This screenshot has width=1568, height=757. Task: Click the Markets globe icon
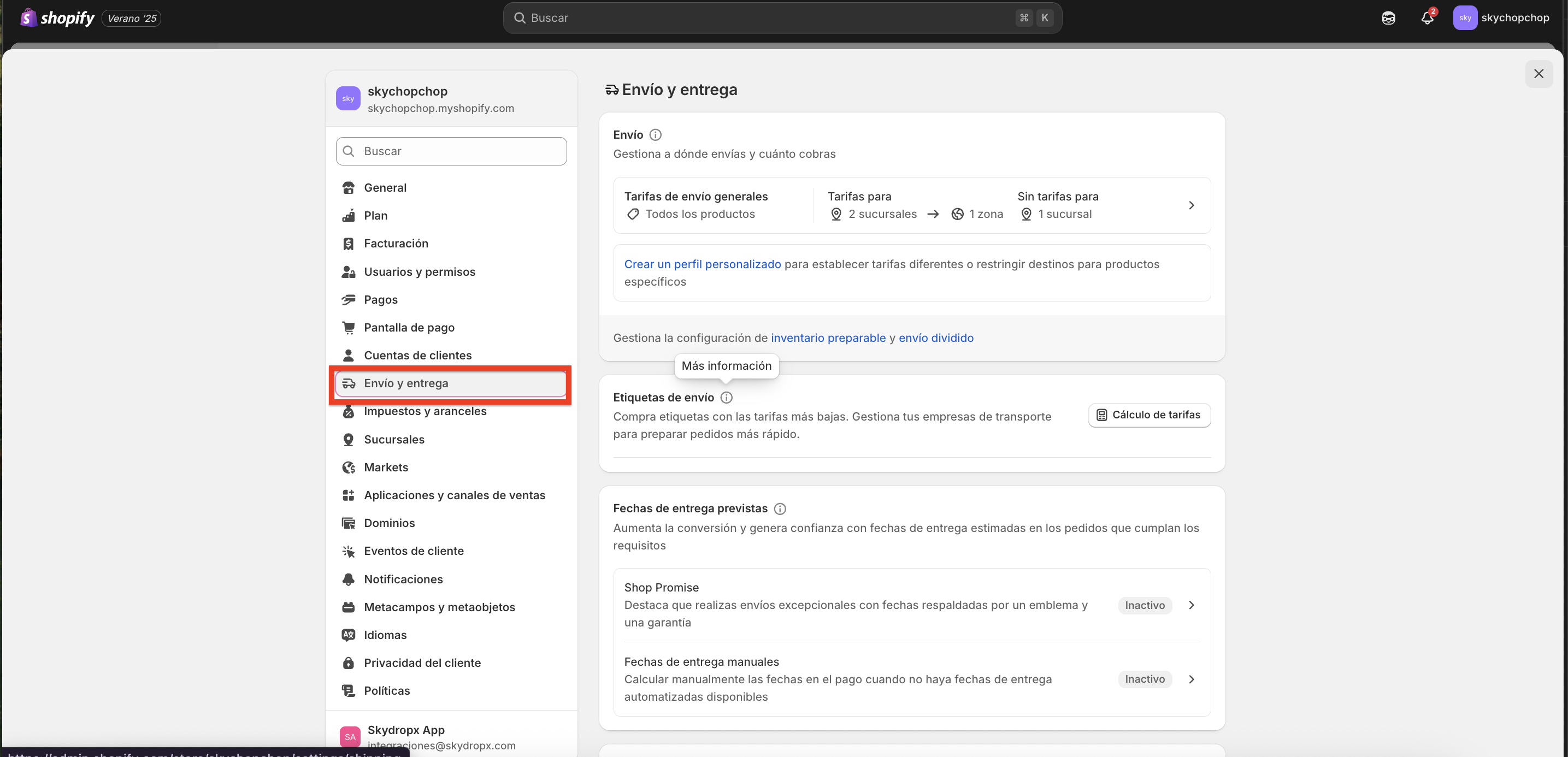click(x=348, y=468)
